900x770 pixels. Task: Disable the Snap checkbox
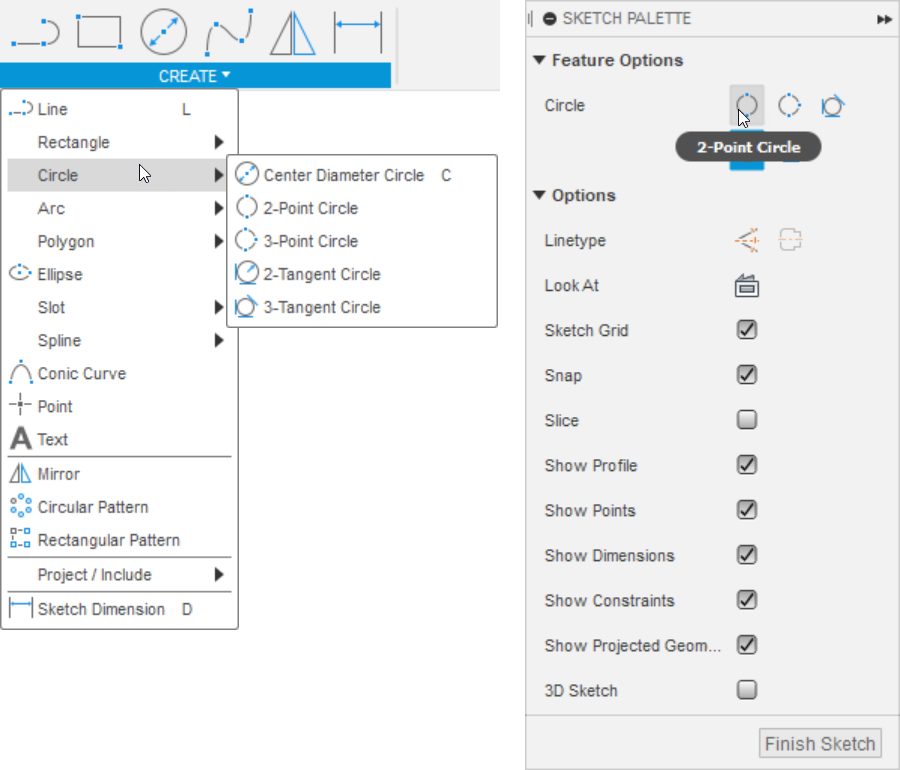747,375
